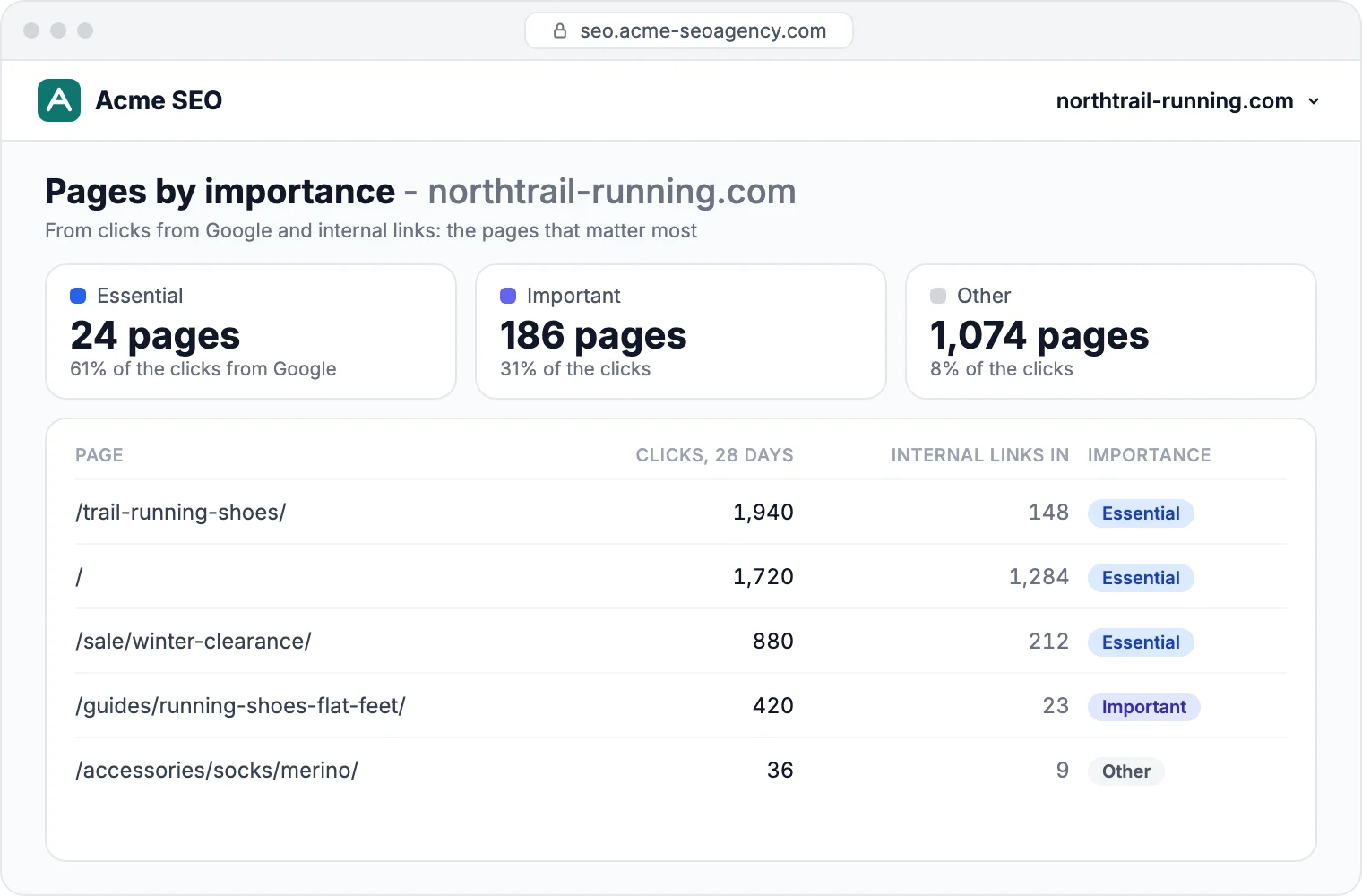Click '61% of the clicks from Google' text
The width and height of the screenshot is (1362, 896).
click(x=203, y=369)
